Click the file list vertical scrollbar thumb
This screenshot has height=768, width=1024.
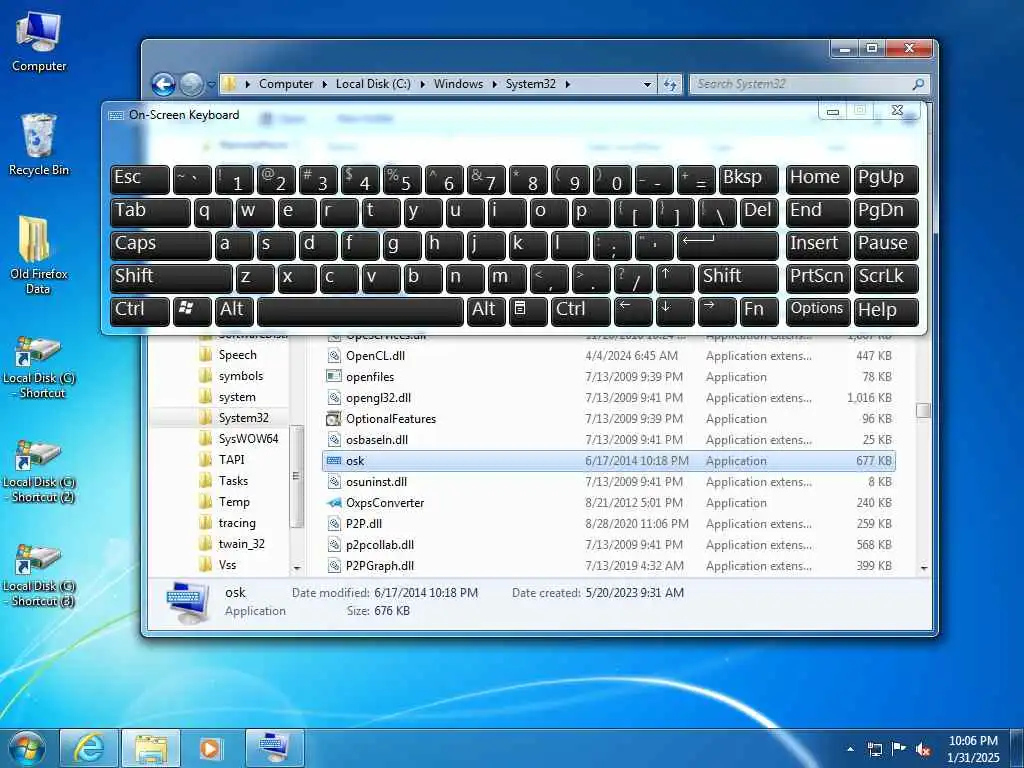923,410
